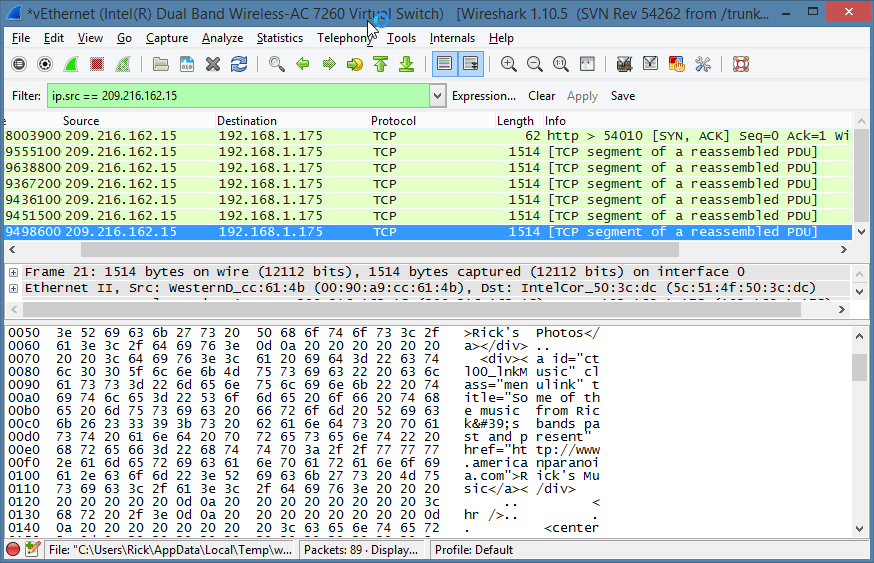
Task: Open the capture interfaces list icon
Action: (x=19, y=64)
